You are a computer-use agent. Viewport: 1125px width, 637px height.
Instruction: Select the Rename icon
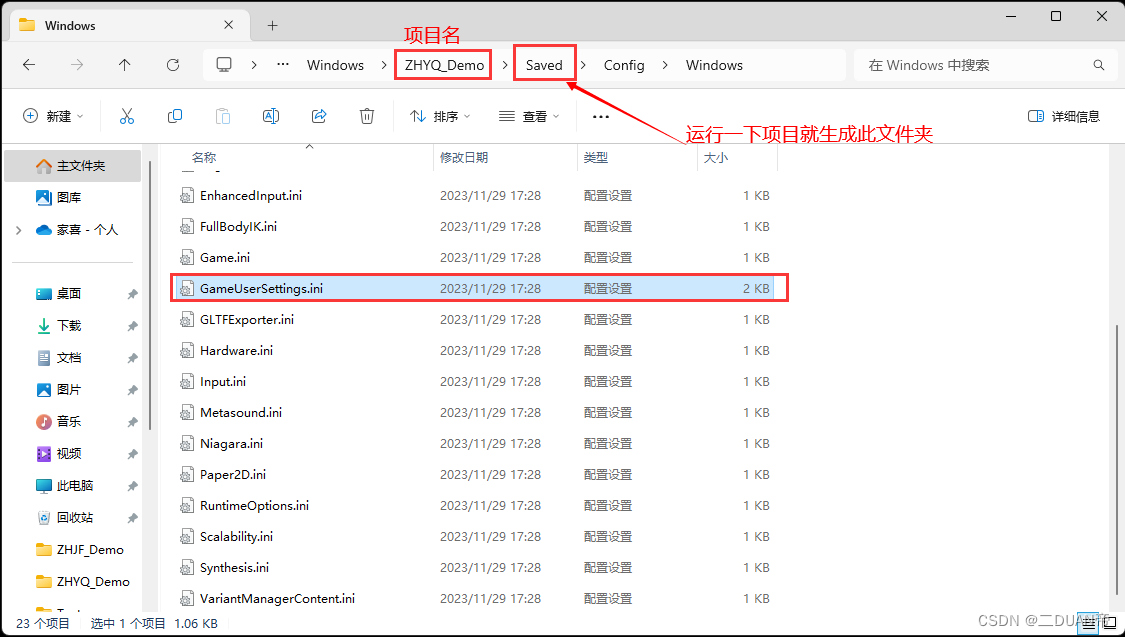tap(270, 115)
